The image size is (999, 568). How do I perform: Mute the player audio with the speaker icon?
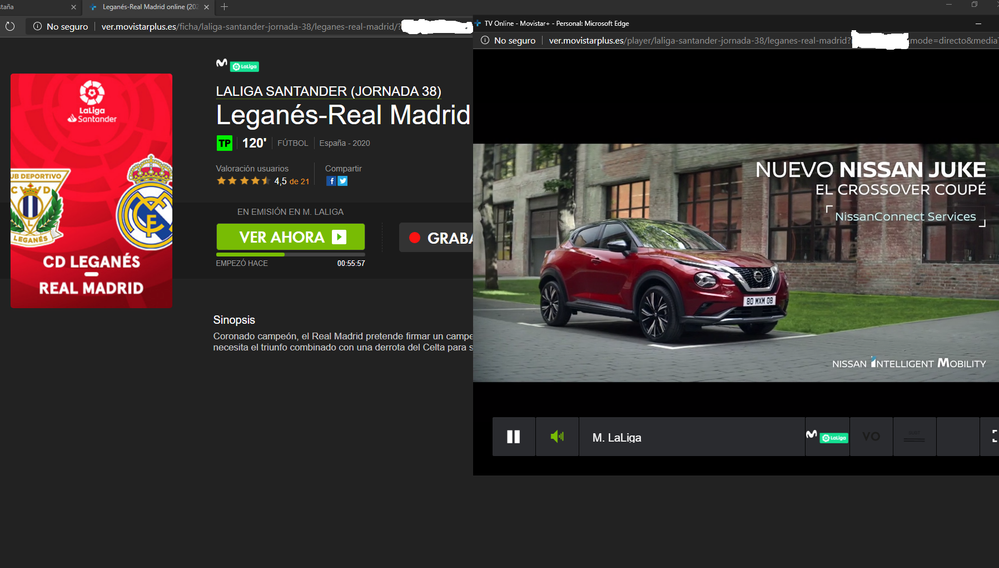pyautogui.click(x=557, y=437)
